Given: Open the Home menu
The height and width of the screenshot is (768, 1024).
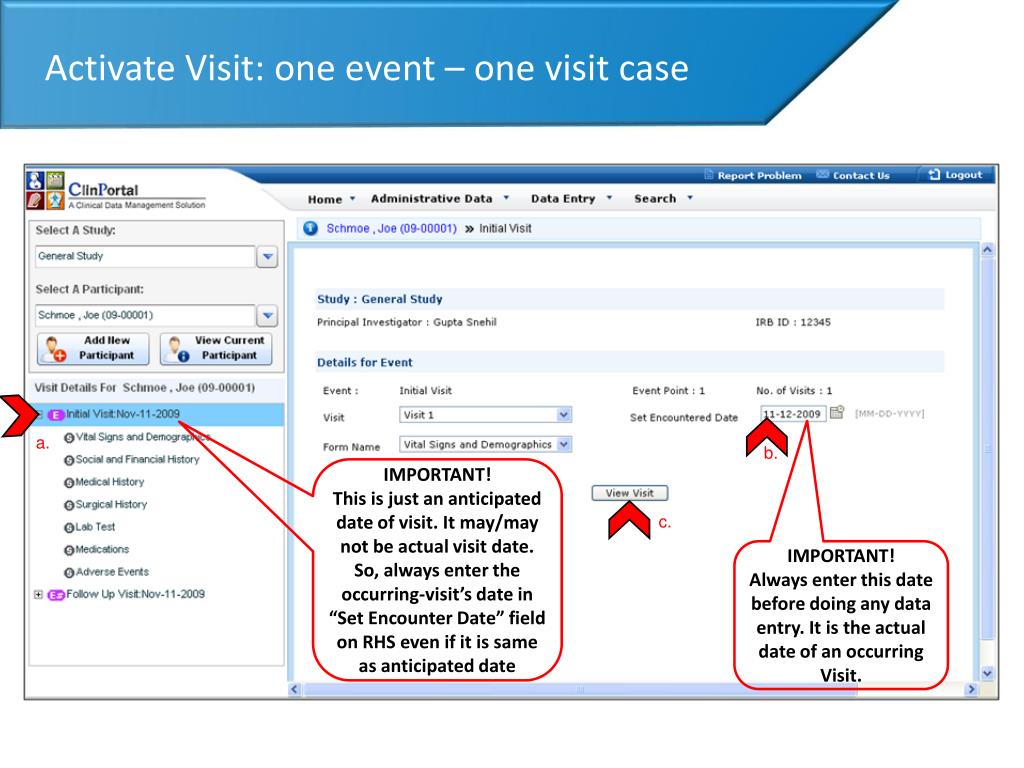Looking at the screenshot, I should tap(331, 199).
